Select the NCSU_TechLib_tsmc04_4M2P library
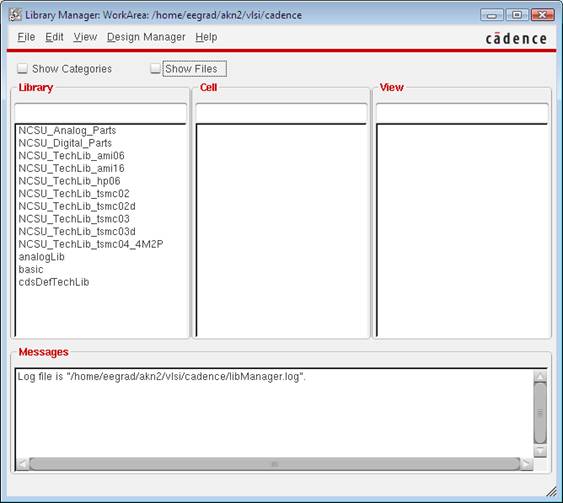The height and width of the screenshot is (503, 563). [91, 244]
